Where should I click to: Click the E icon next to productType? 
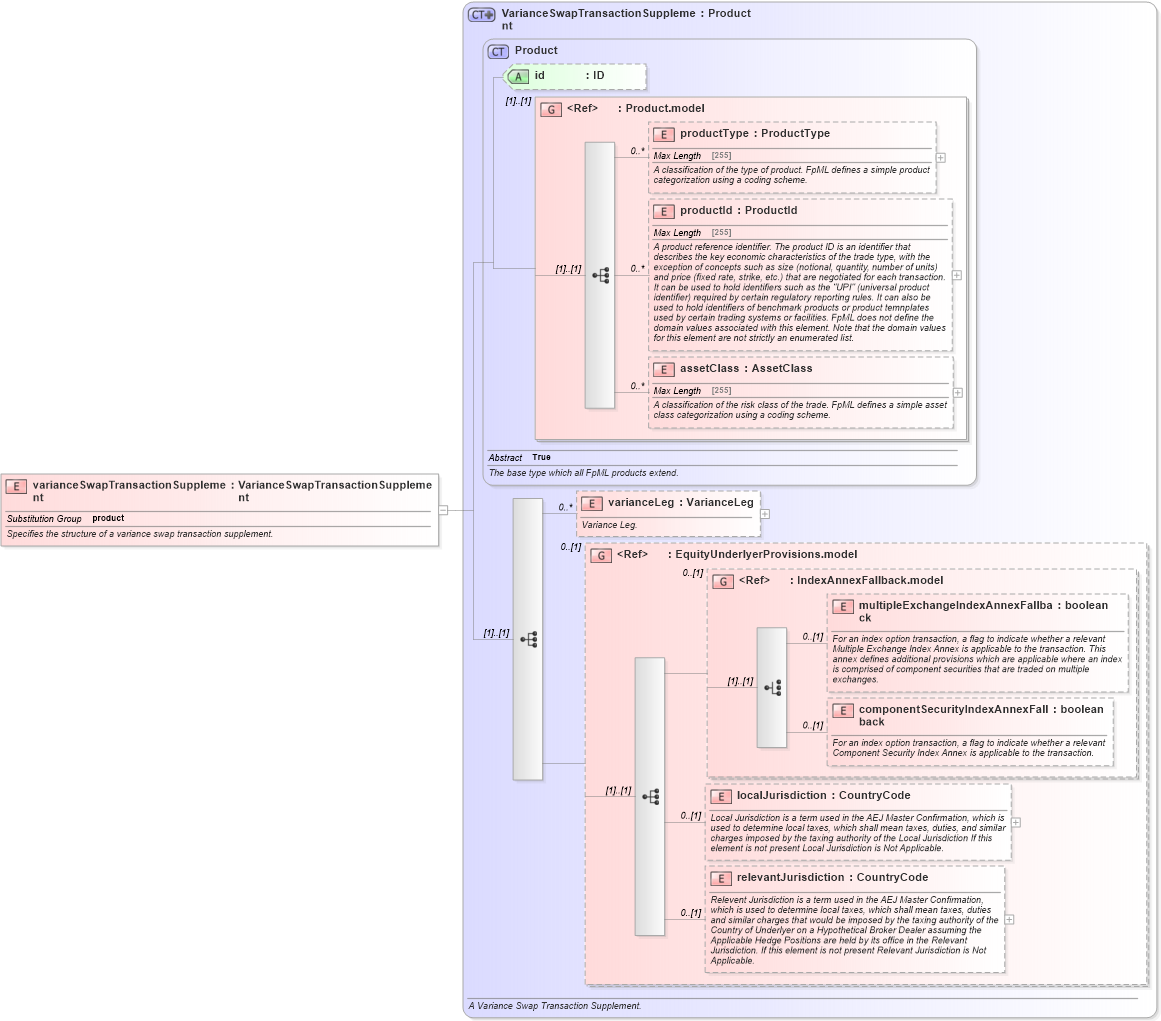click(x=663, y=135)
